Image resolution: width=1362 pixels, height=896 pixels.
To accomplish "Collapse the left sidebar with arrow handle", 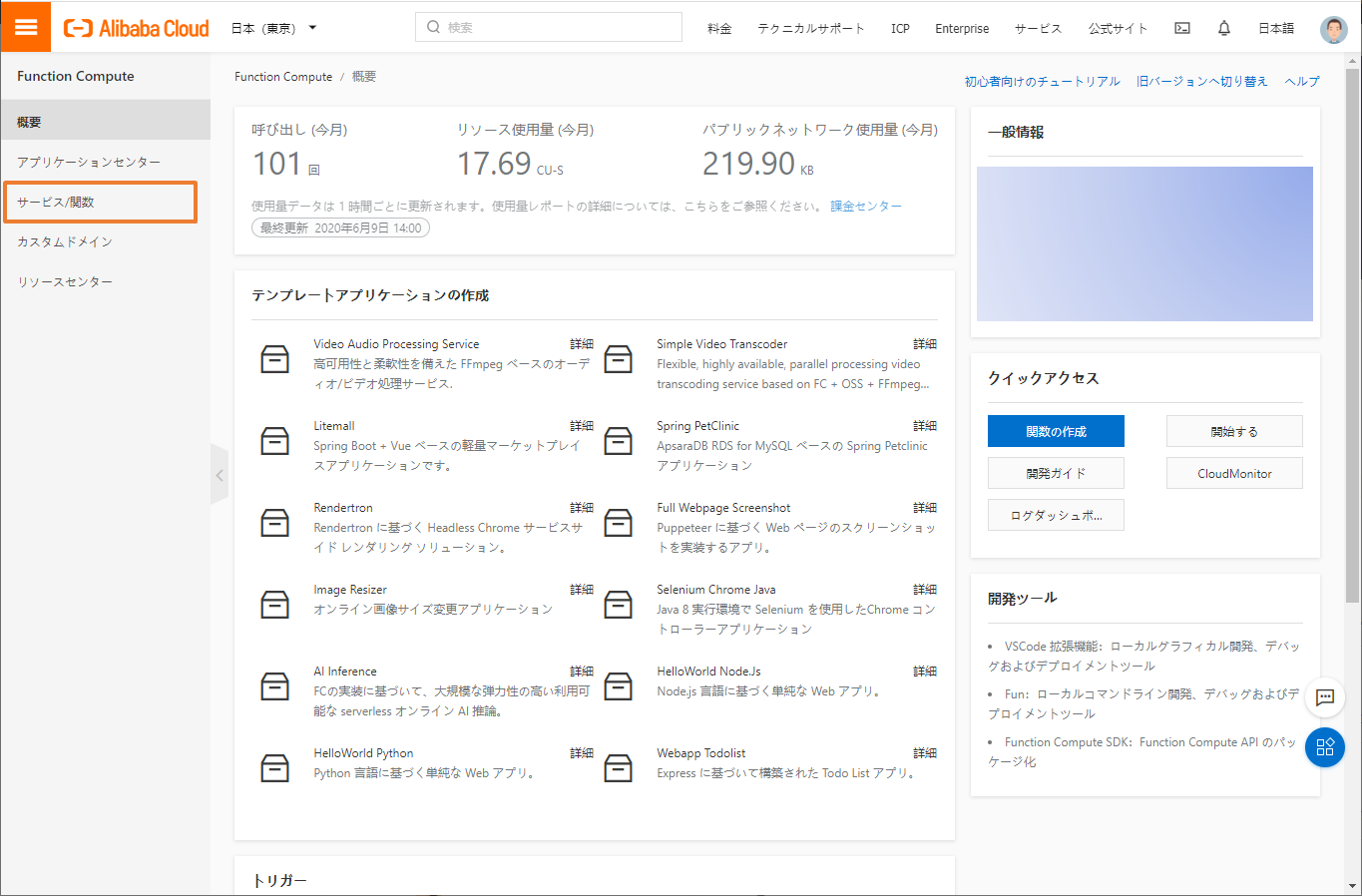I will click(x=220, y=475).
